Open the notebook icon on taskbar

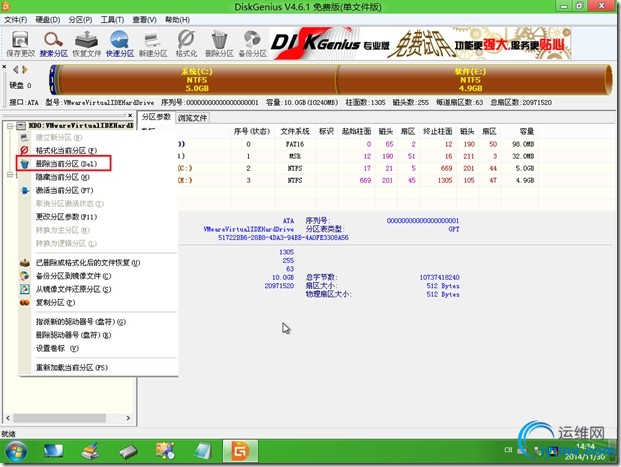[x=203, y=451]
